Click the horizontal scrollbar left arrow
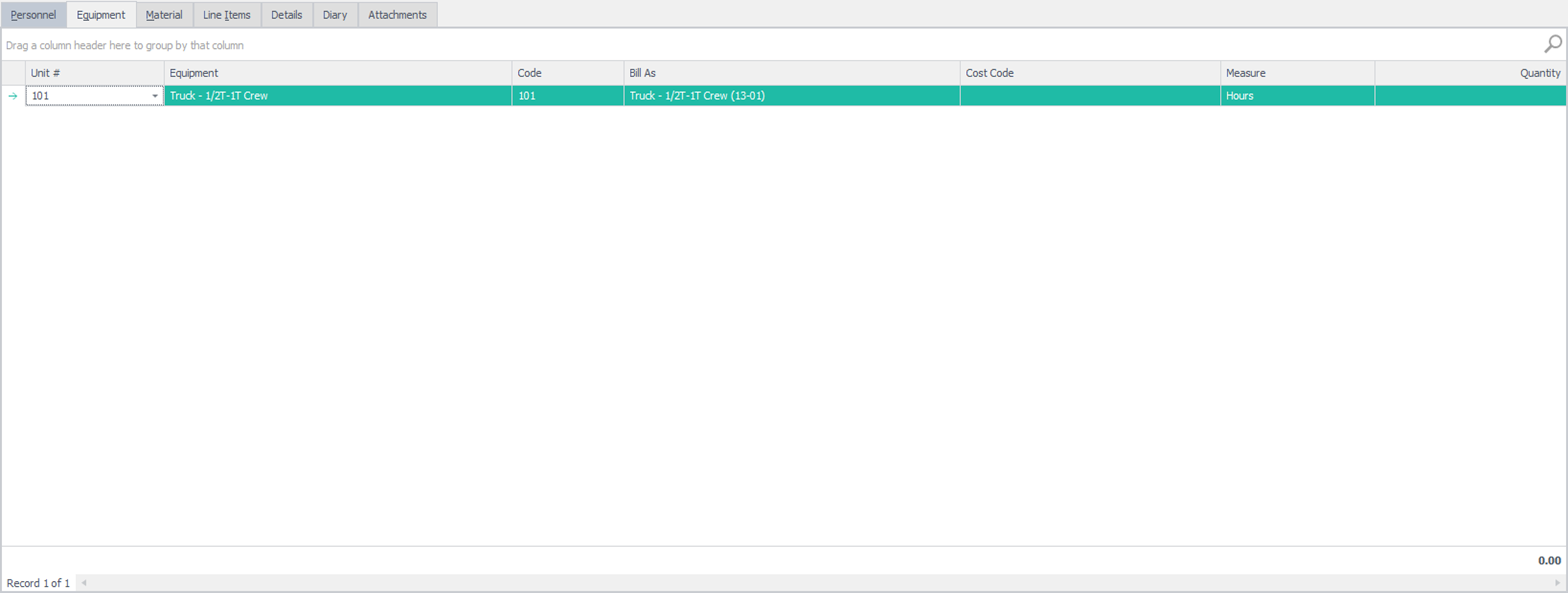The image size is (1568, 593). click(84, 583)
